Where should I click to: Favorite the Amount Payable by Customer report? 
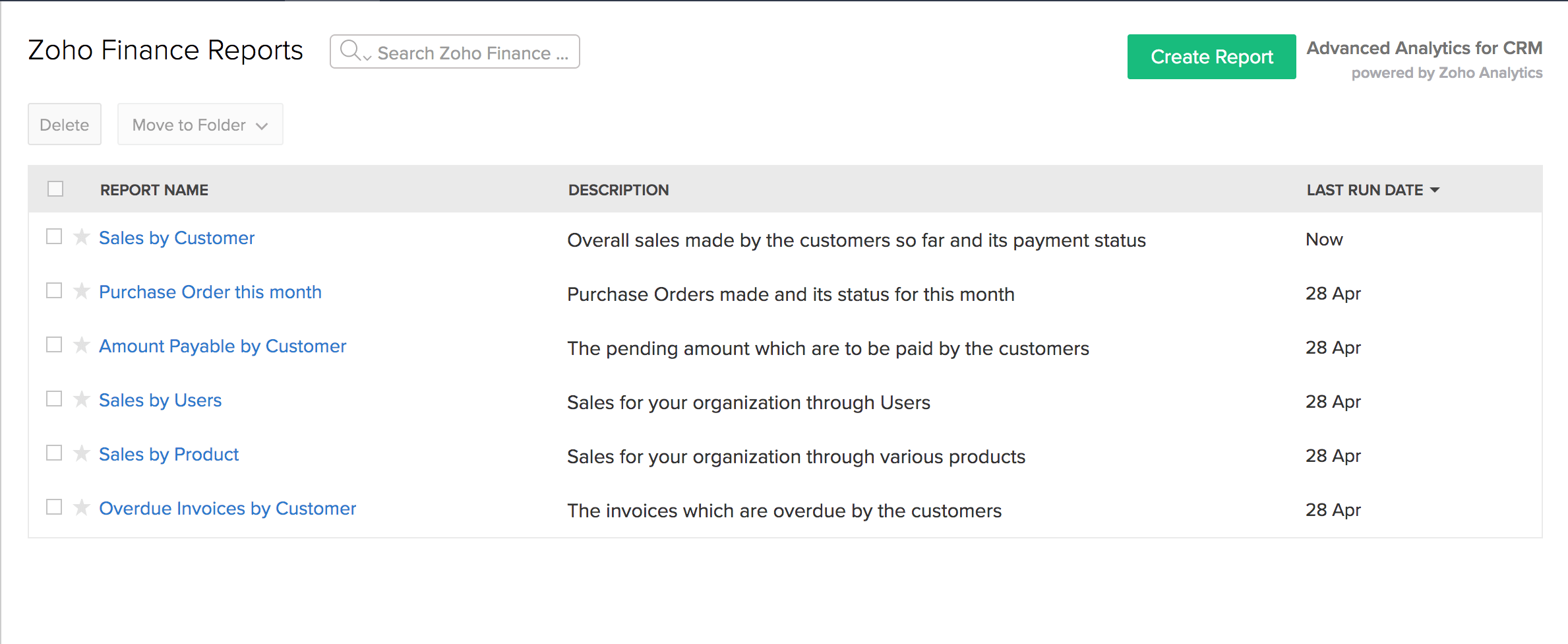click(x=82, y=345)
